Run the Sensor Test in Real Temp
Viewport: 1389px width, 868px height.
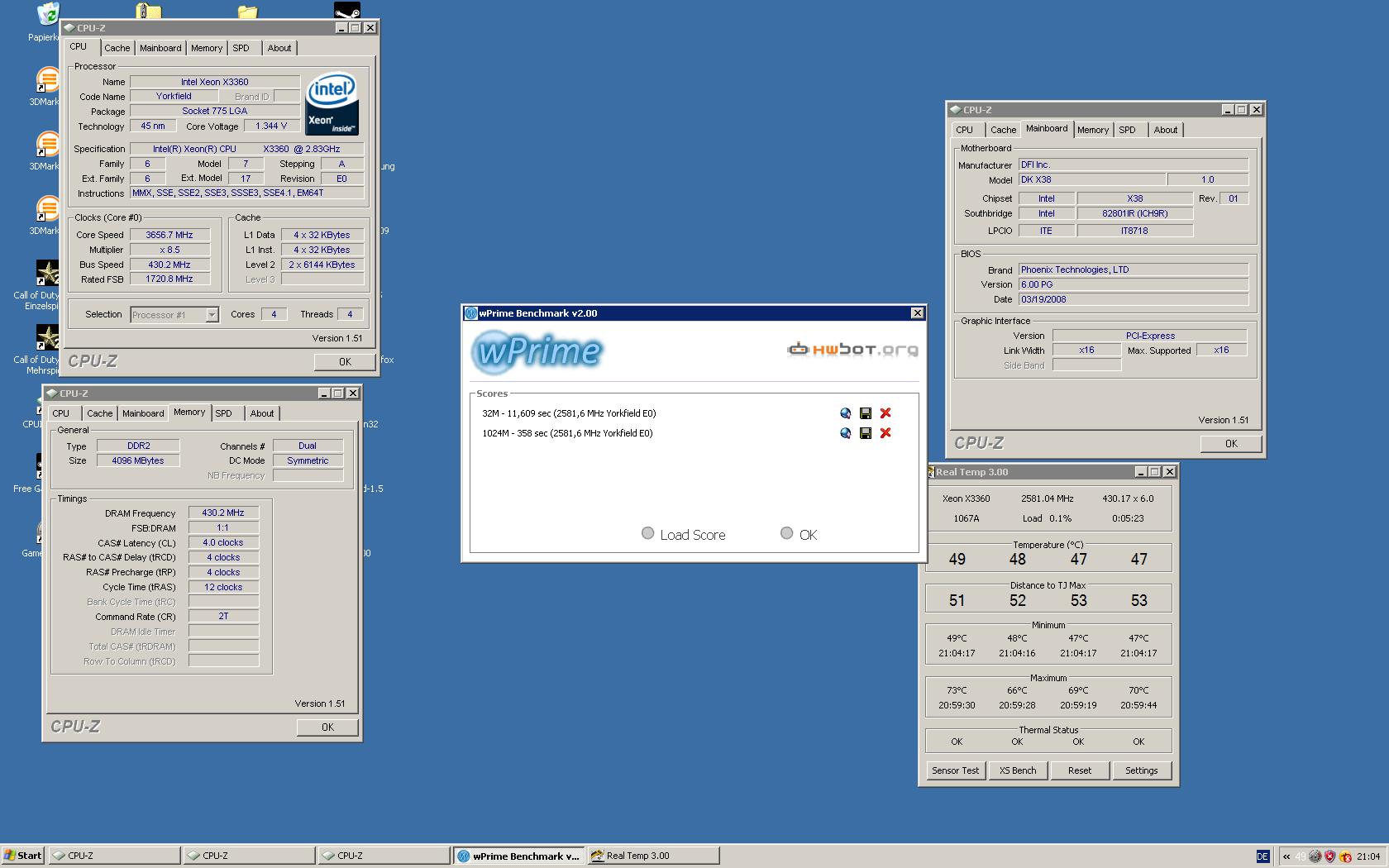coord(955,770)
